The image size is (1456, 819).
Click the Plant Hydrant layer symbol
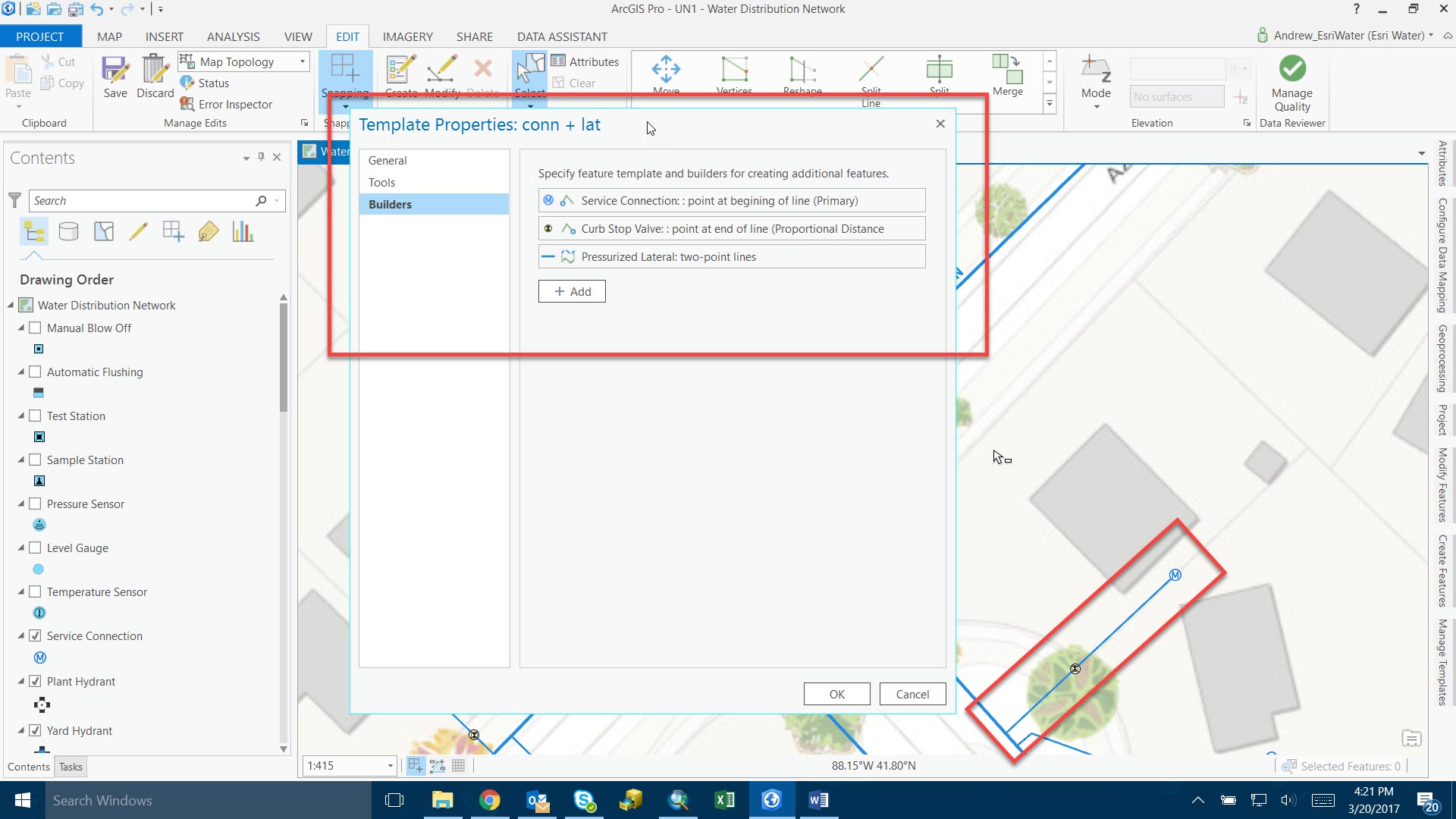click(42, 704)
